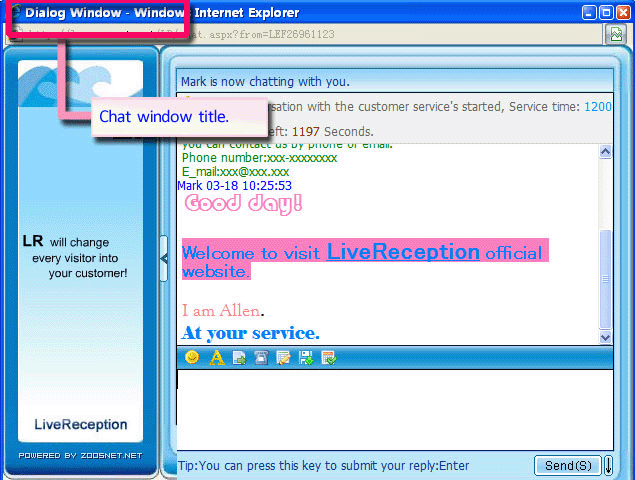635x480 pixels.
Task: Click the E_mail:xxx@xxx.xxx line
Action: pyautogui.click(x=235, y=172)
